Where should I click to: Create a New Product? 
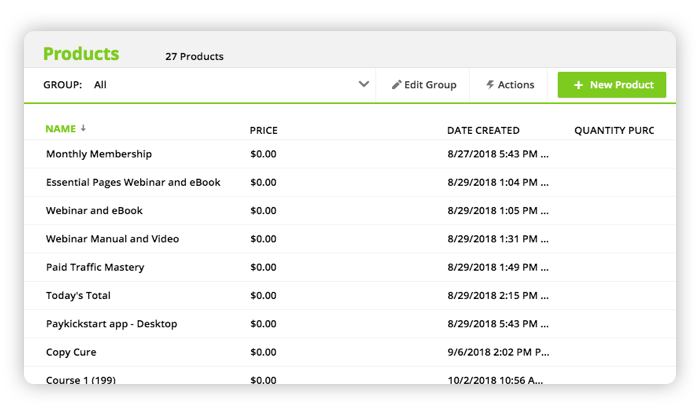(x=612, y=85)
